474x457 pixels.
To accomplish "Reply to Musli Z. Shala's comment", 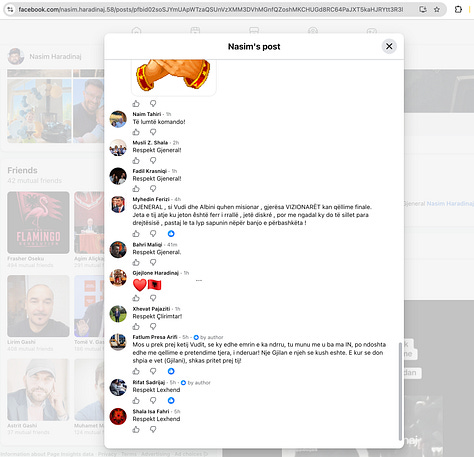I will pos(153,161).
